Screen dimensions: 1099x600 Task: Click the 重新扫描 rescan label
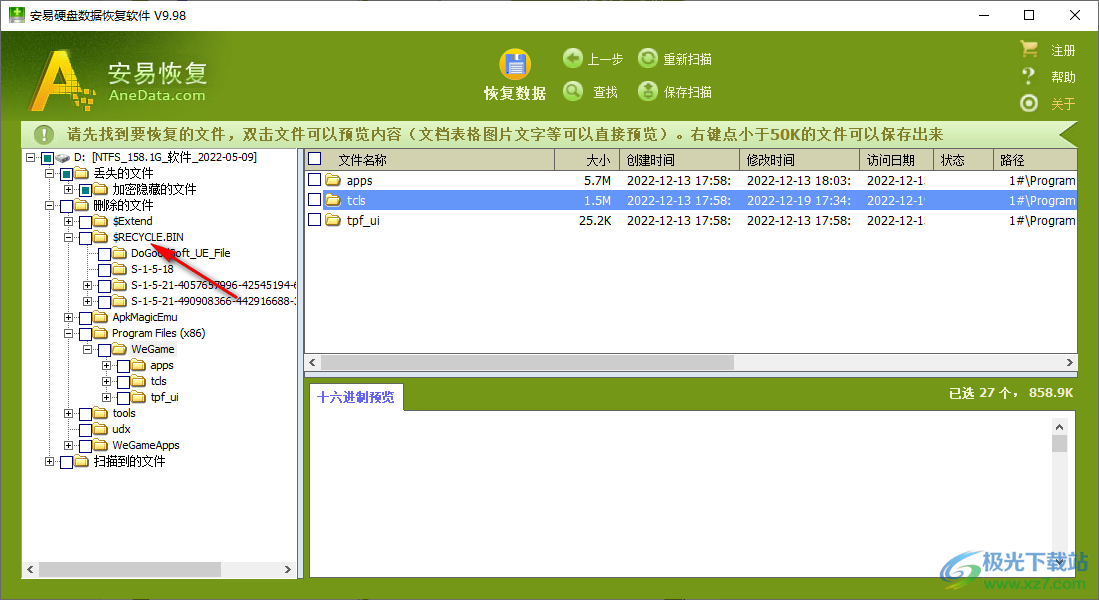tap(688, 59)
